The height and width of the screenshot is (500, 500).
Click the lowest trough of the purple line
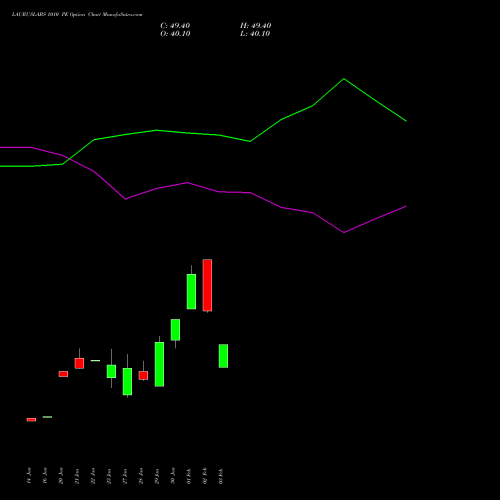344,232
